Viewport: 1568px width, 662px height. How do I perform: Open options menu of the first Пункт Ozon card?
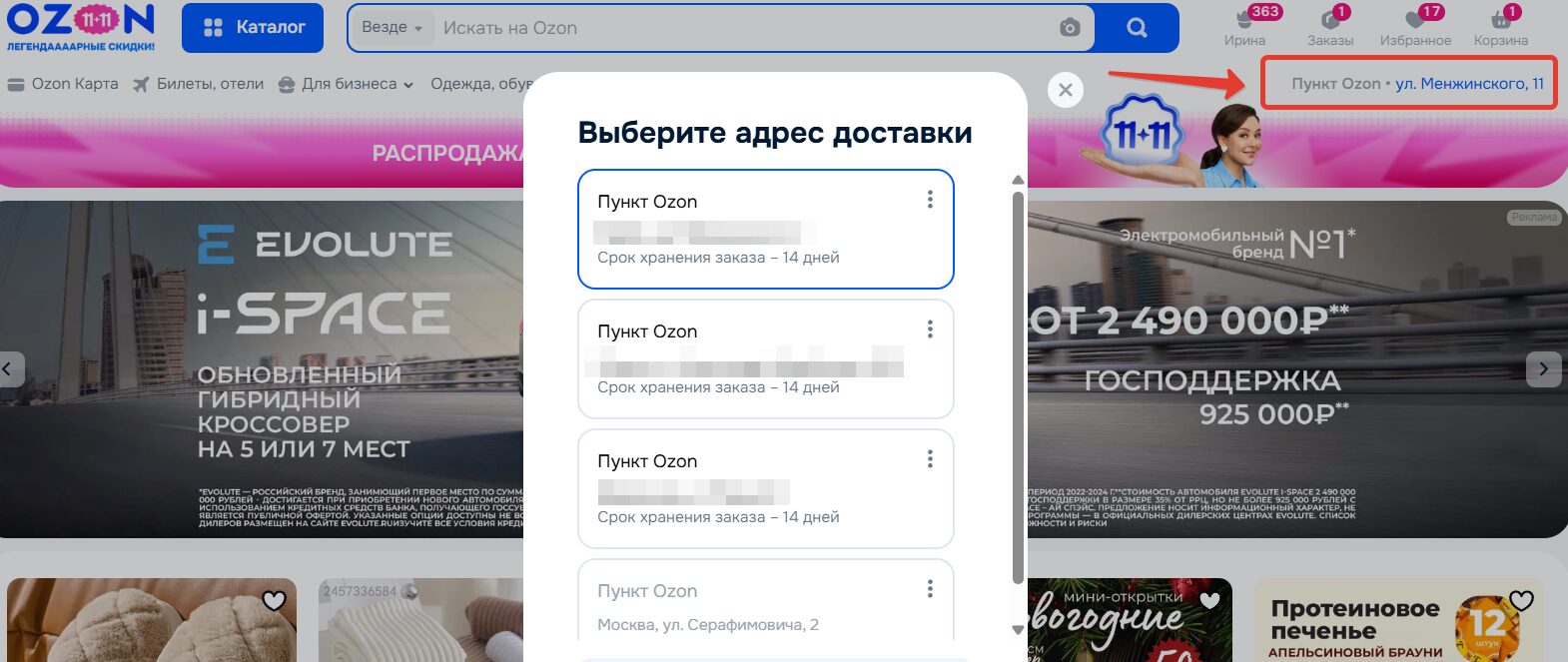pyautogui.click(x=930, y=200)
